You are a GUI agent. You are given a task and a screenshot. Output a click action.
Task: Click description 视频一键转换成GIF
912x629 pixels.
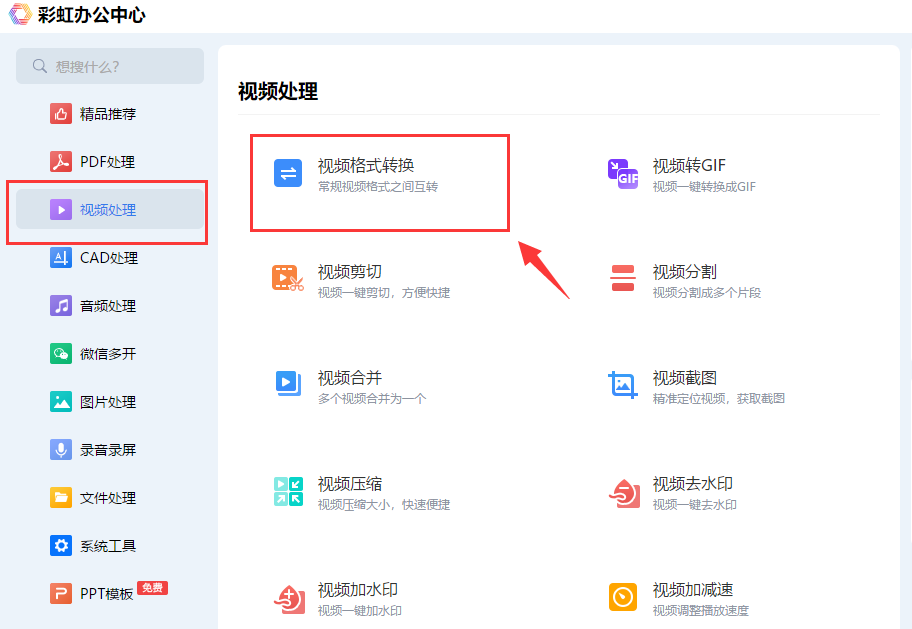click(x=704, y=187)
